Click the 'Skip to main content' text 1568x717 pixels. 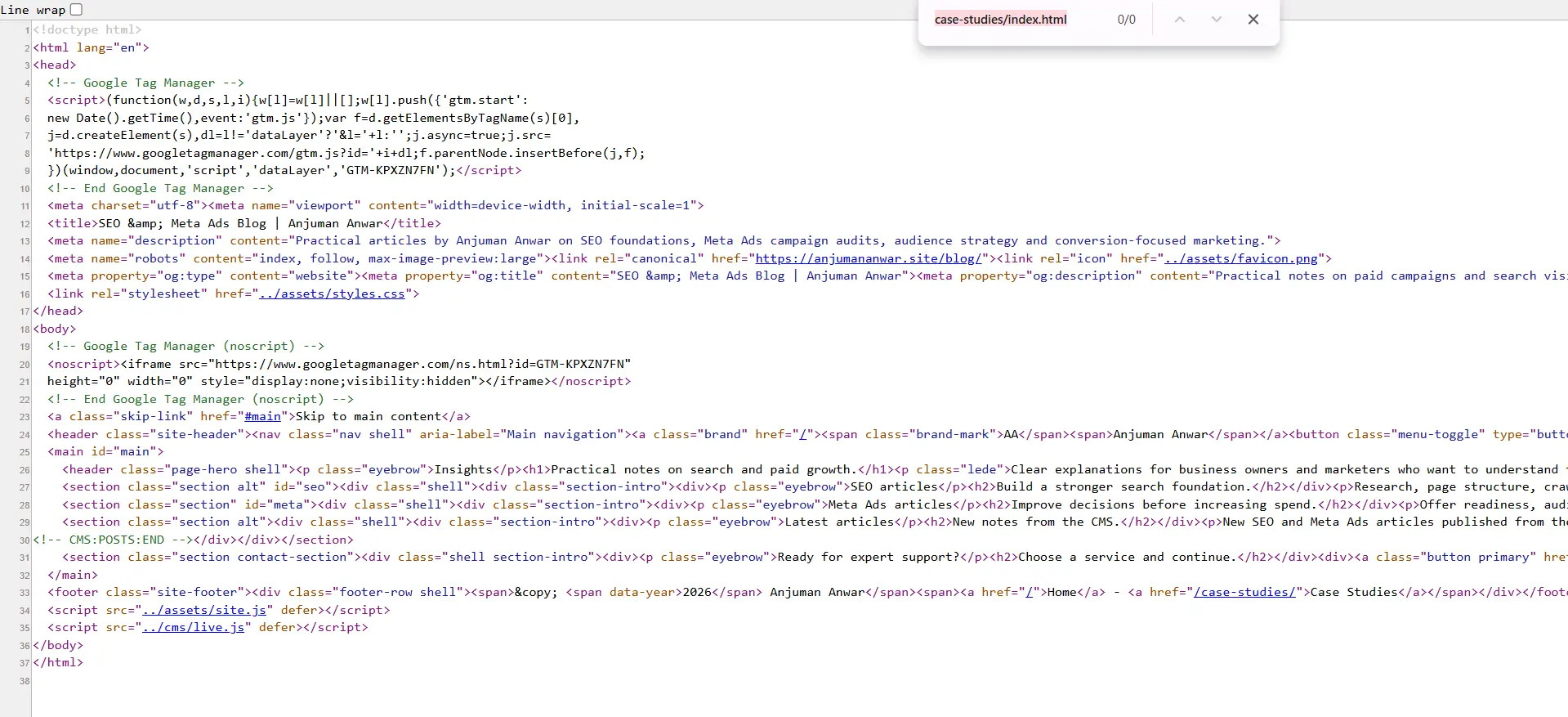pos(368,416)
